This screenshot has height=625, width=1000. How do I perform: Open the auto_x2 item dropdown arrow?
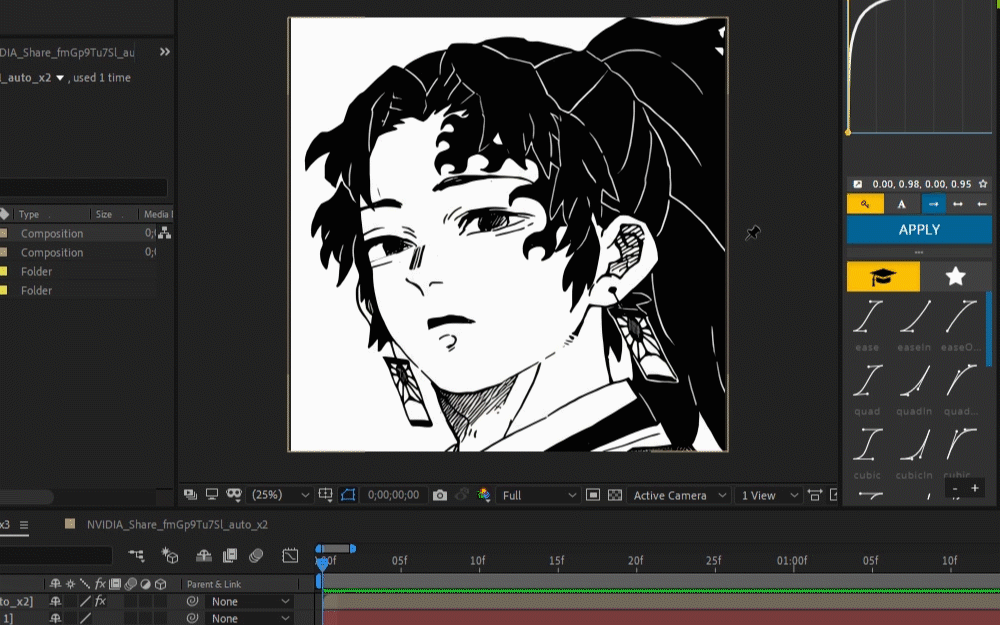(60, 78)
